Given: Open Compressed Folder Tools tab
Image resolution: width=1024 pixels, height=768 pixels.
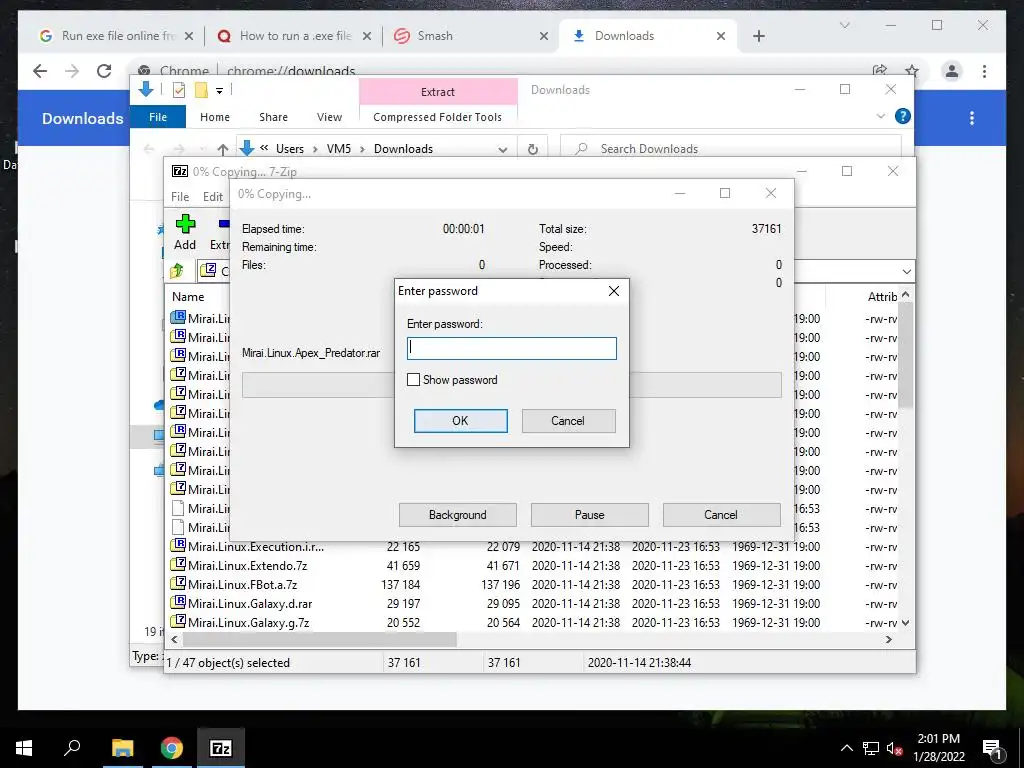Looking at the screenshot, I should pyautogui.click(x=438, y=117).
